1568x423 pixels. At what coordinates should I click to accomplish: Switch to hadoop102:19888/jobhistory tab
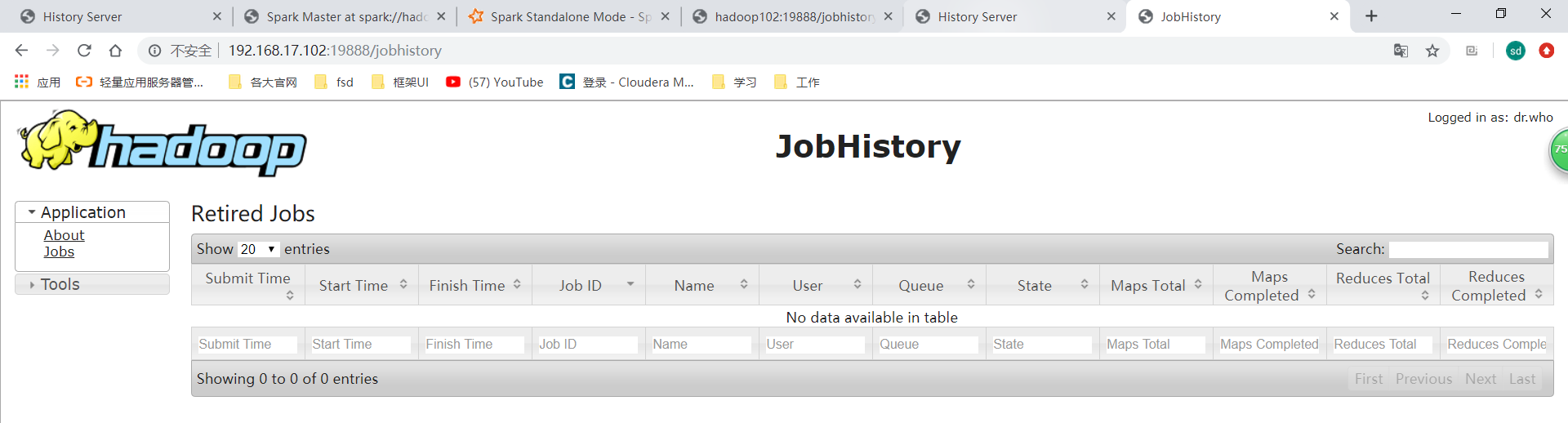(x=794, y=16)
